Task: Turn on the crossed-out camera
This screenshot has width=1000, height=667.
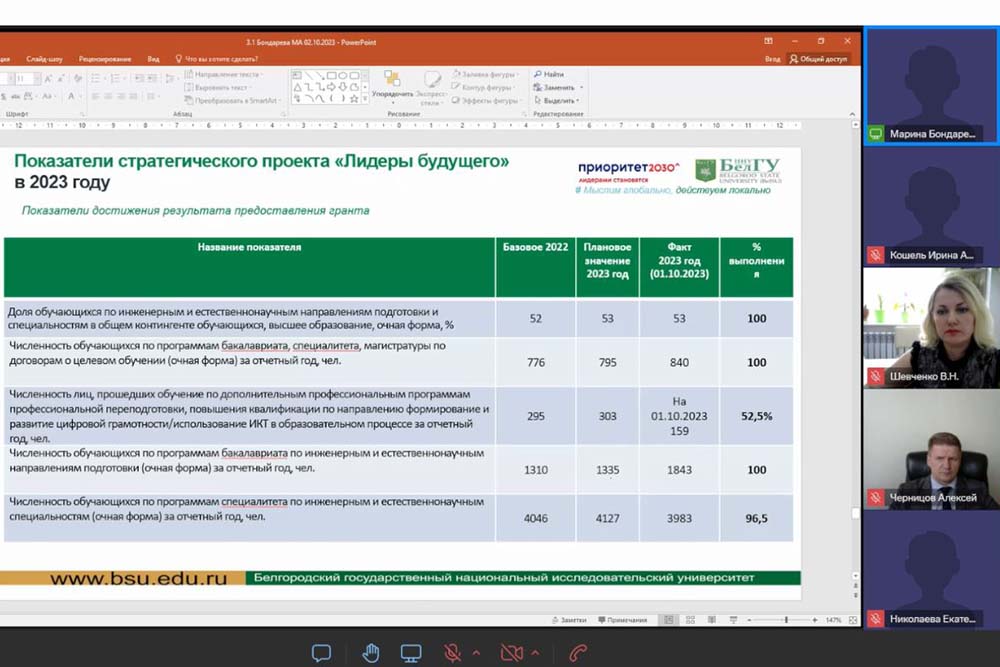Action: pyautogui.click(x=512, y=653)
